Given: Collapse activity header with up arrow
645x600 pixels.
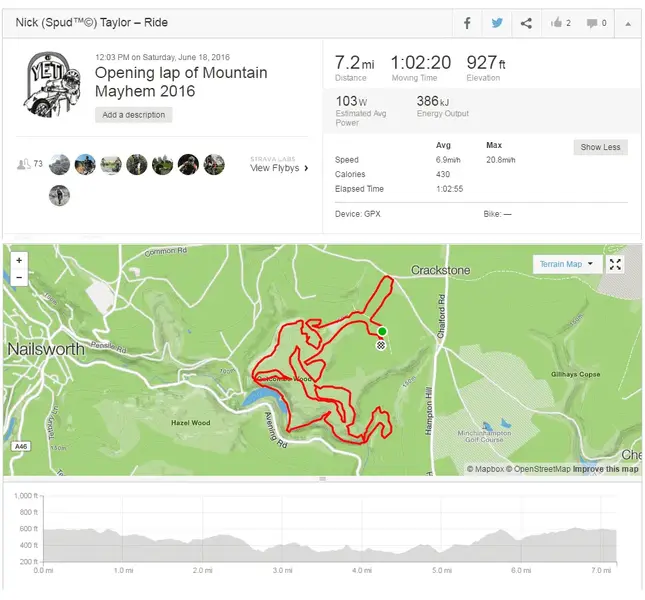Looking at the screenshot, I should pyautogui.click(x=628, y=24).
